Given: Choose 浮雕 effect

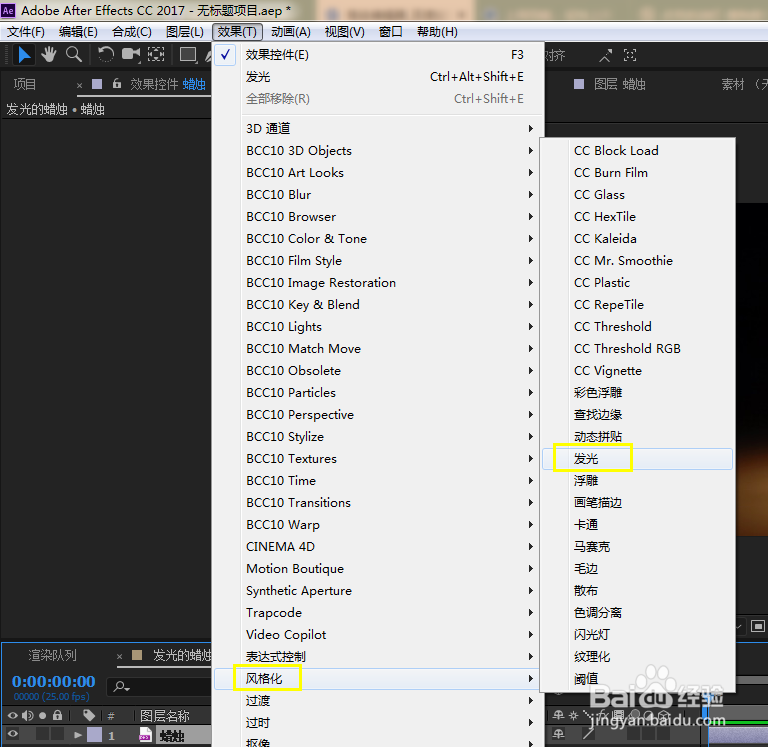Looking at the screenshot, I should click(637, 481).
